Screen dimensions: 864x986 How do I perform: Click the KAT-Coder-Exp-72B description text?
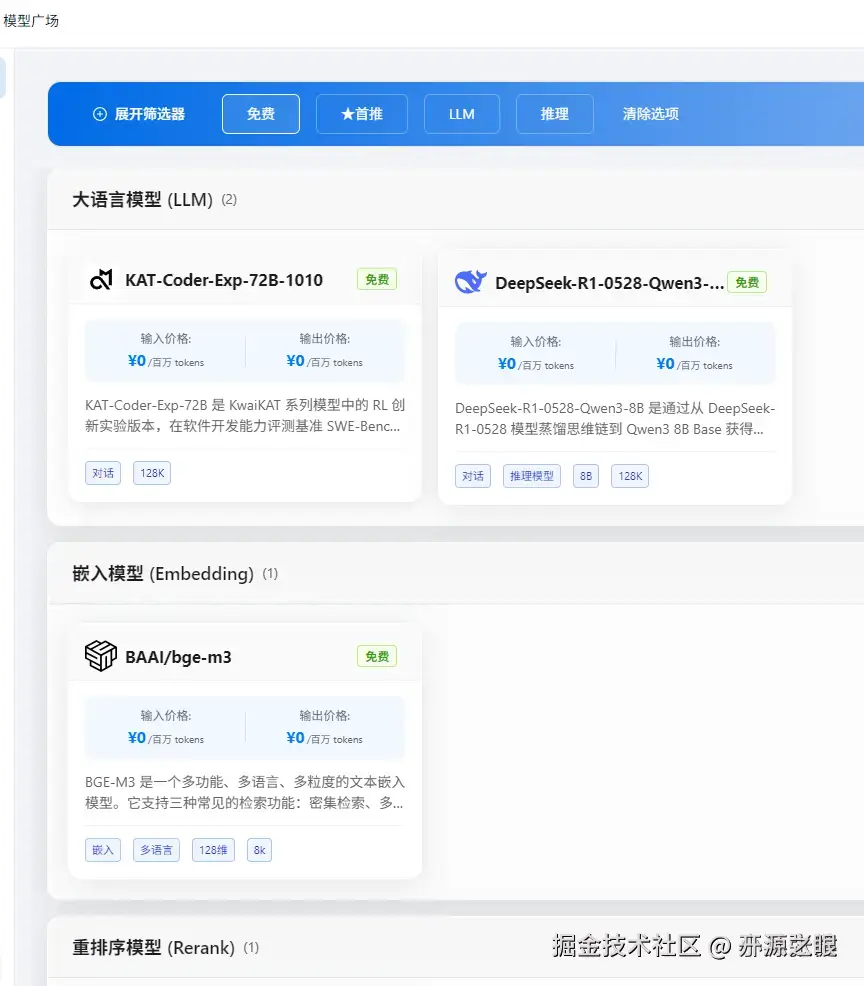pyautogui.click(x=245, y=416)
